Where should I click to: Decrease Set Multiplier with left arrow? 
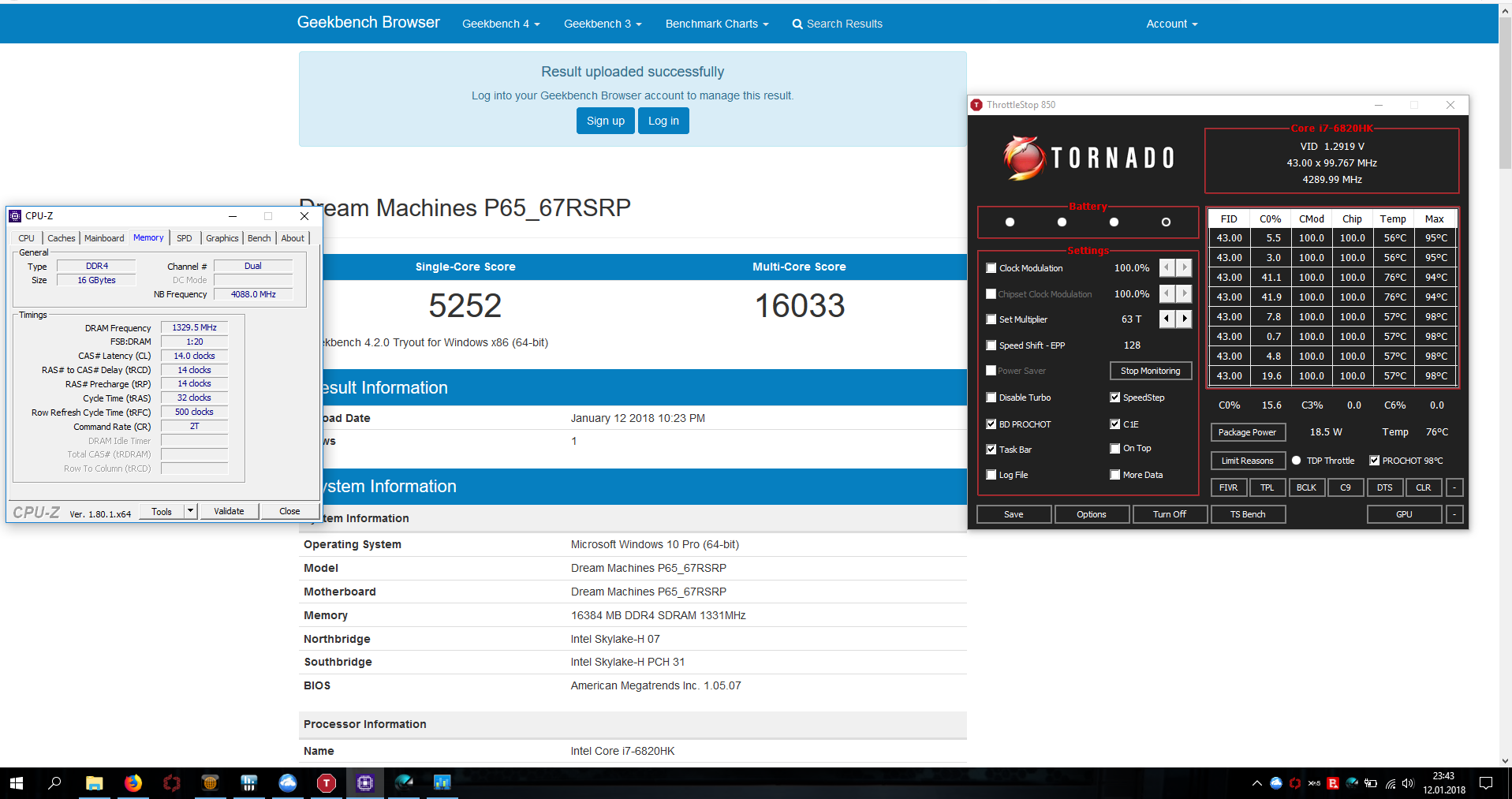(1167, 319)
